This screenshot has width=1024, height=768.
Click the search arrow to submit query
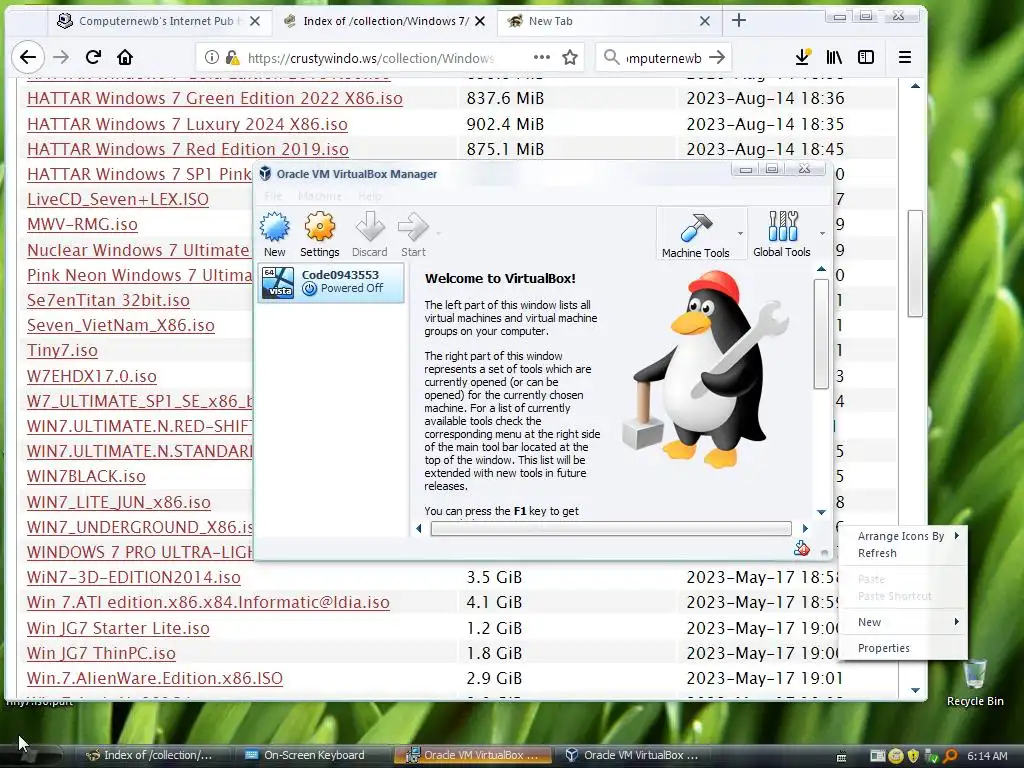click(716, 57)
